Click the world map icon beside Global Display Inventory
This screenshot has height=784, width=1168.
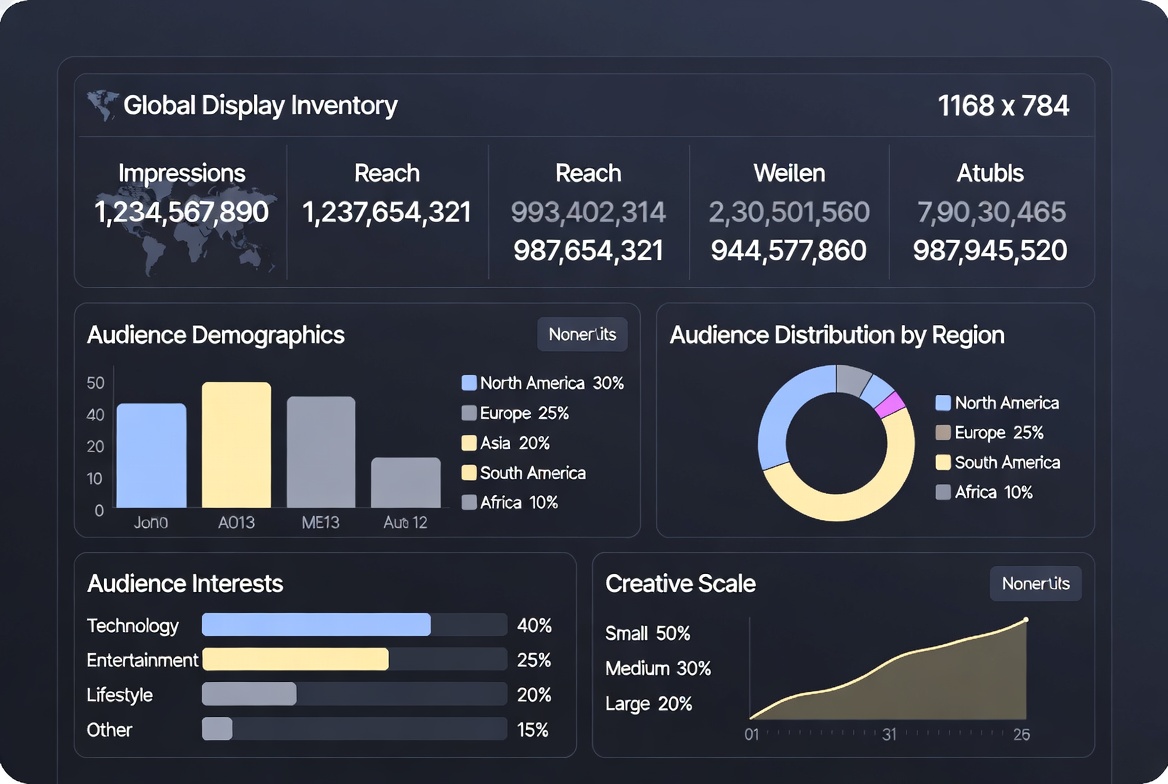point(101,102)
